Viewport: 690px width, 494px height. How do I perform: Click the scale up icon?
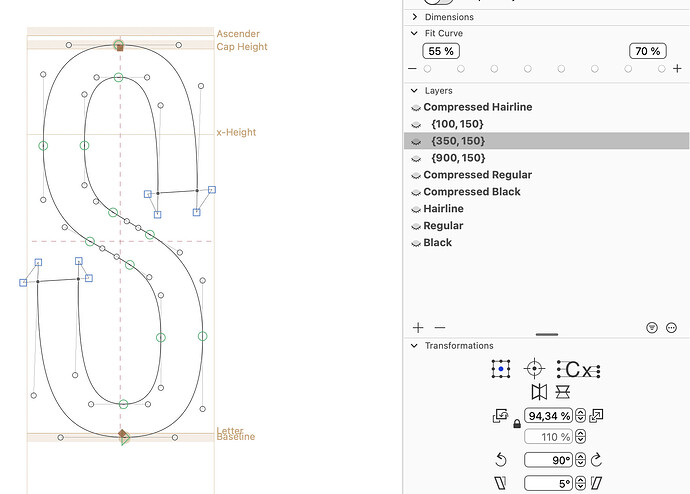pyautogui.click(x=597, y=416)
